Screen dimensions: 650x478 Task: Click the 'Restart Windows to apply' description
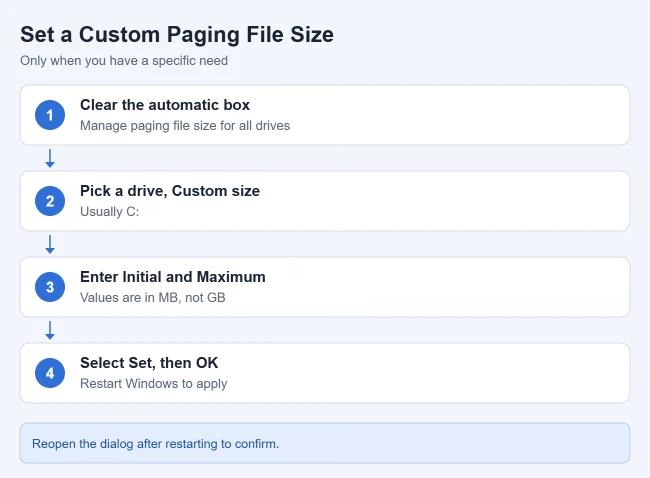click(153, 383)
